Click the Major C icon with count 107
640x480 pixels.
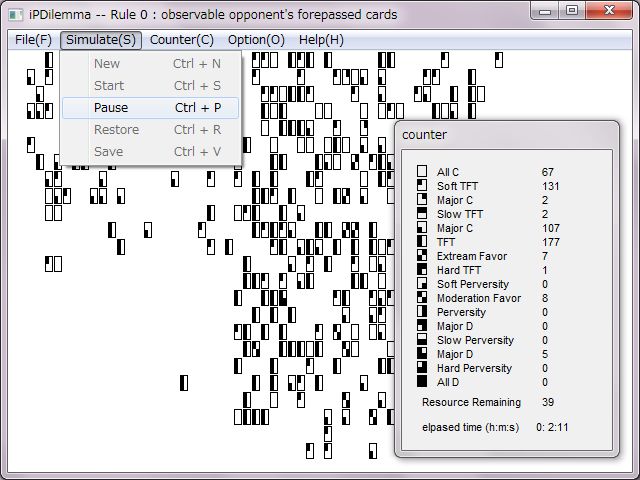[x=422, y=227]
